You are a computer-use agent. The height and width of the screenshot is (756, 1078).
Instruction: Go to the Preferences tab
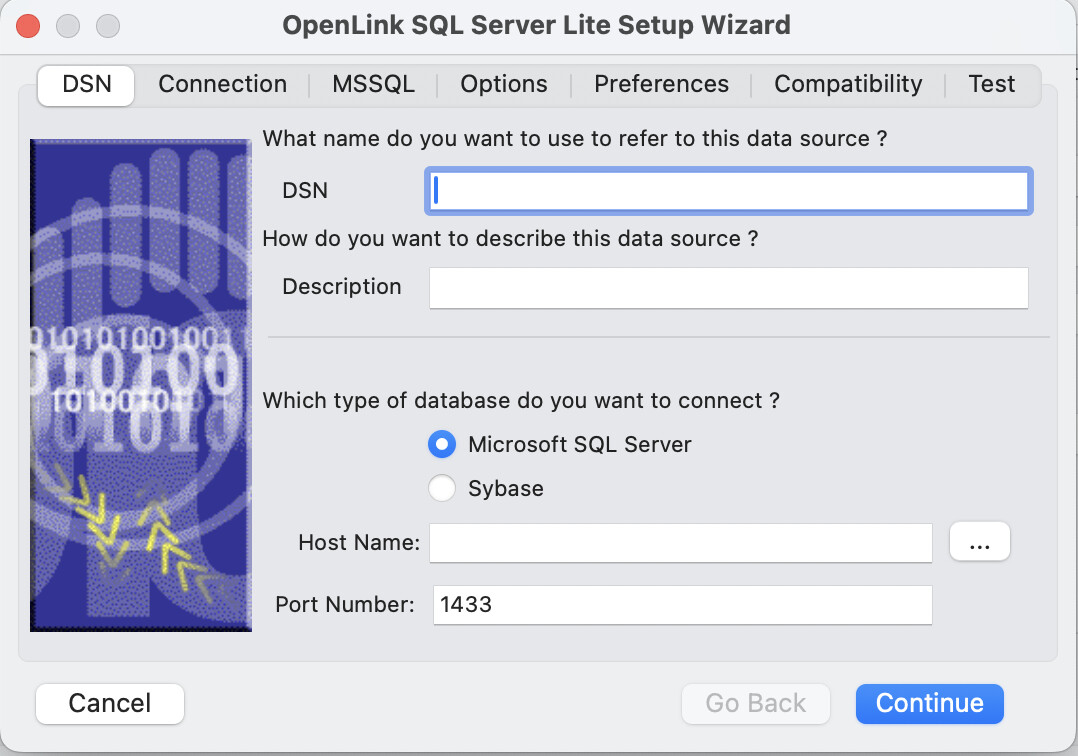(661, 84)
